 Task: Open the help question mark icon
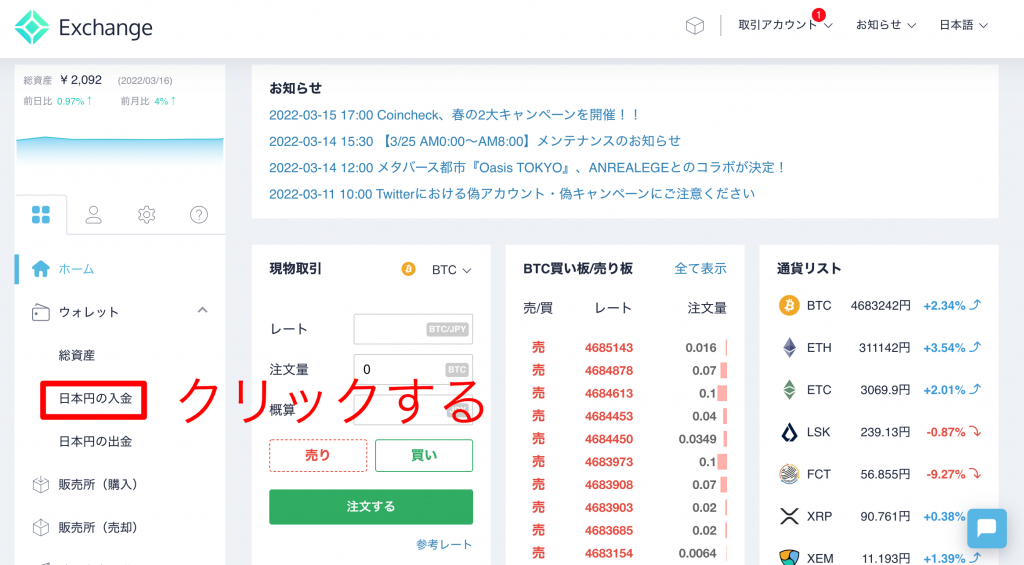point(199,214)
